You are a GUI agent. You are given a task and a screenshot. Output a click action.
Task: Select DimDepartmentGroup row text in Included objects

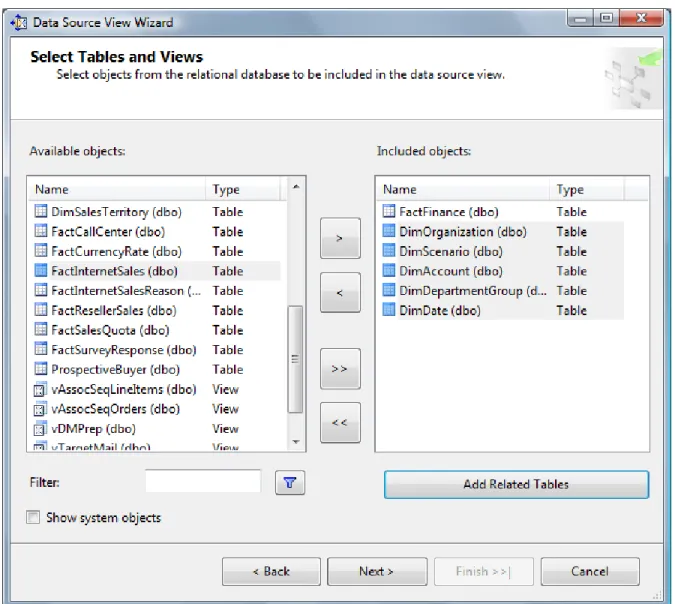(x=473, y=291)
